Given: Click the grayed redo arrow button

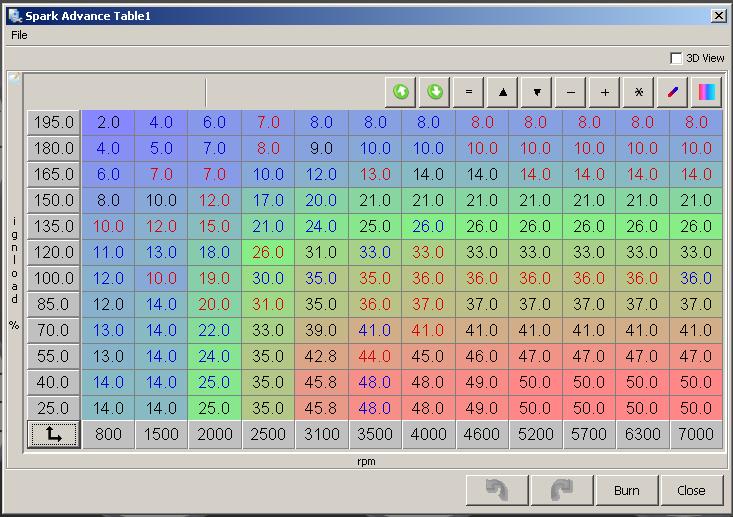Looking at the screenshot, I should coord(562,490).
